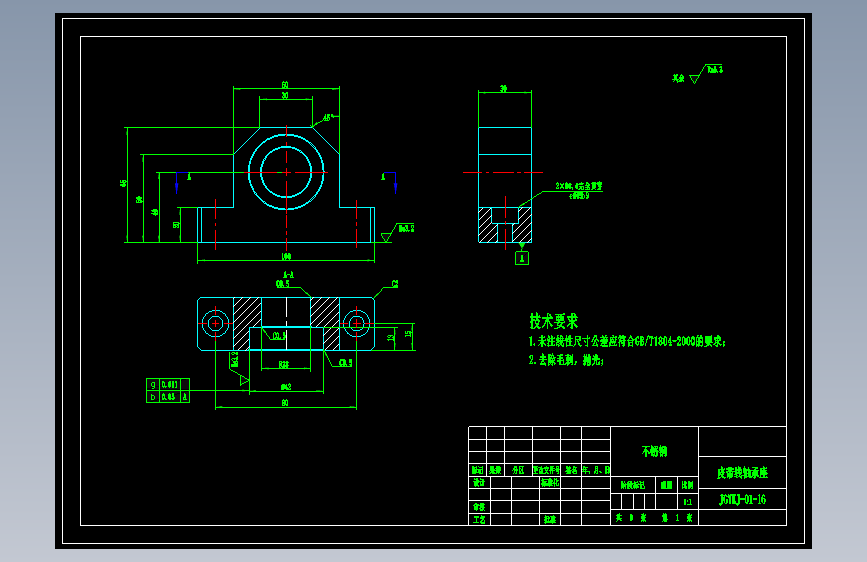Click the C2 chamfer callout
This screenshot has height=562, width=867.
click(x=395, y=284)
